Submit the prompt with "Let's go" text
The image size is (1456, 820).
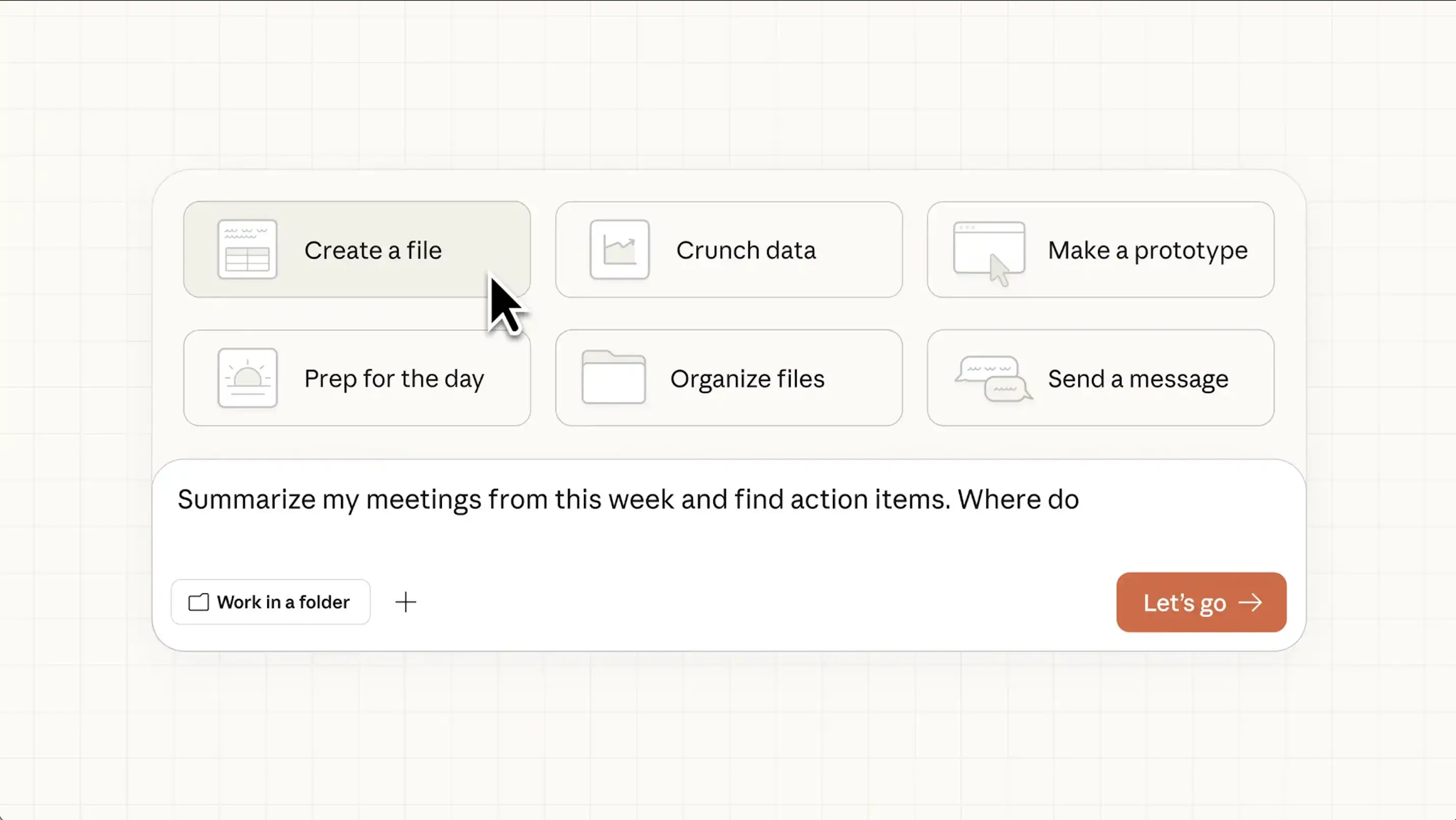point(1185,603)
